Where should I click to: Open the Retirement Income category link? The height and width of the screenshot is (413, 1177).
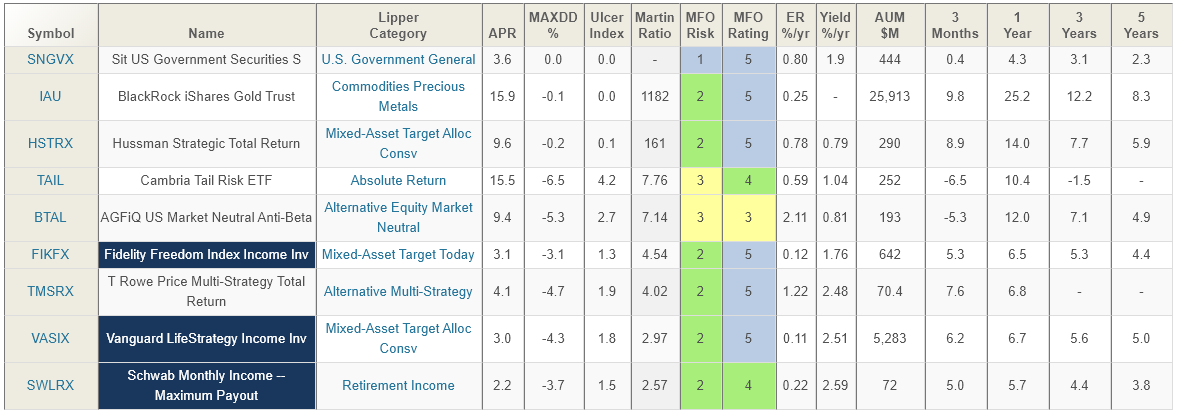pyautogui.click(x=399, y=385)
